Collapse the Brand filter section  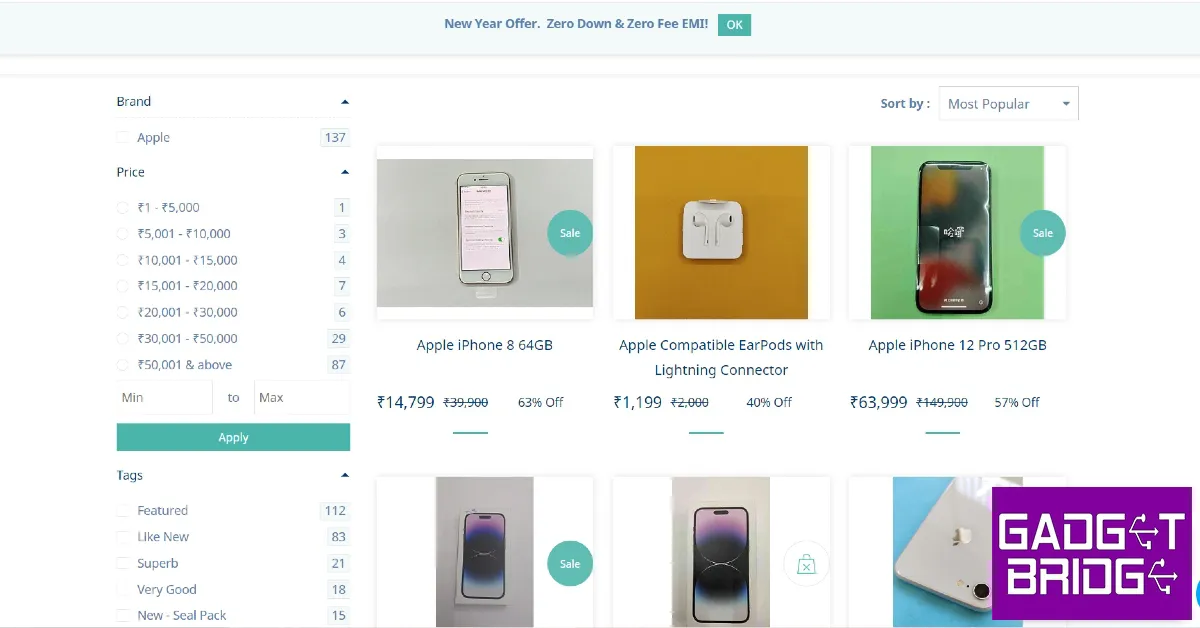tap(345, 102)
